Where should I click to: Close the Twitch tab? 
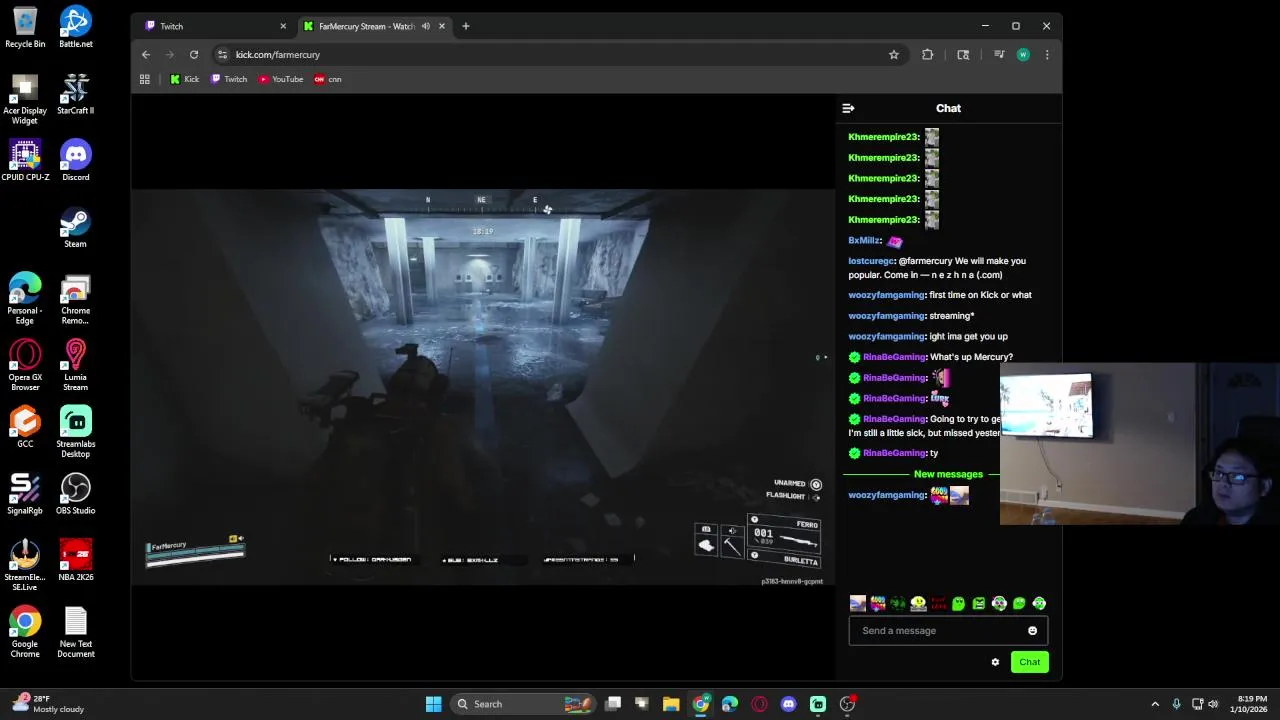point(283,26)
